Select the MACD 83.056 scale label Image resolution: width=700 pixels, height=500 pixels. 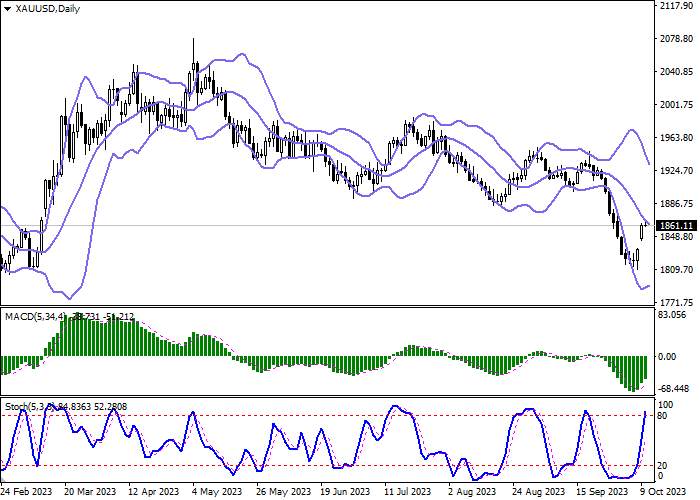(672, 315)
